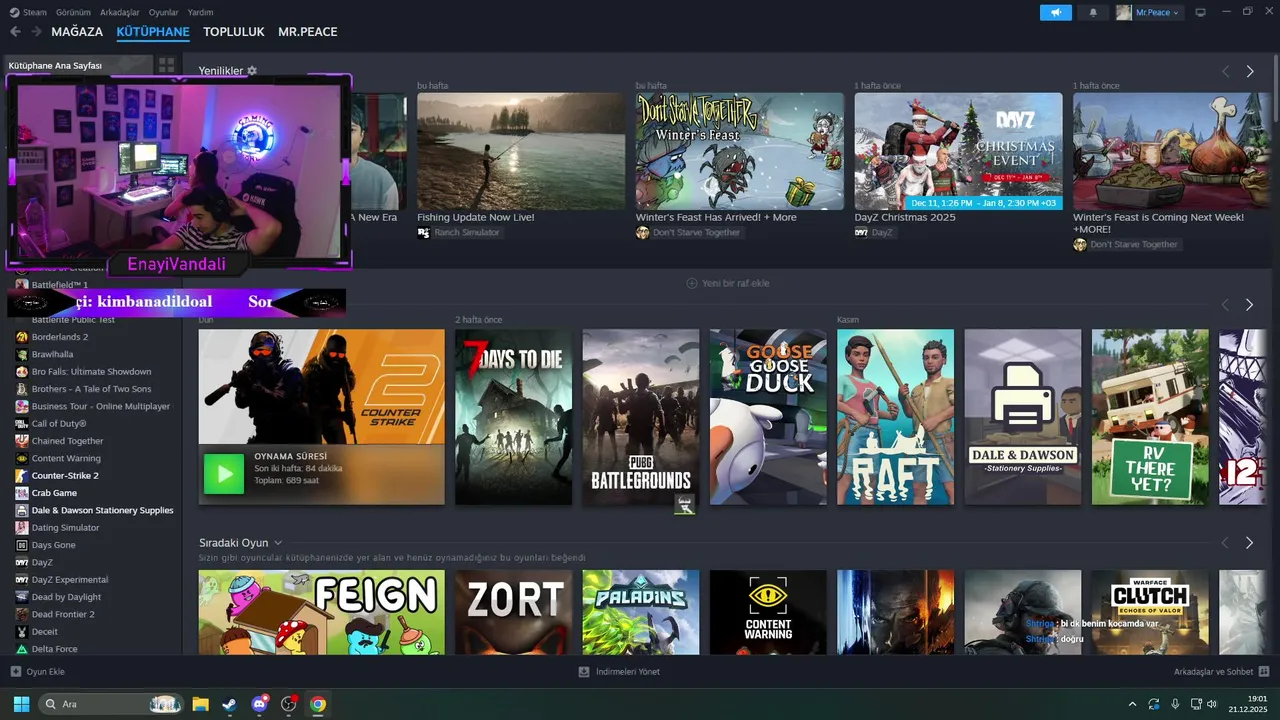The width and height of the screenshot is (1280, 720).
Task: Open the Mr.Peace account dropdown
Action: pyautogui.click(x=1158, y=13)
